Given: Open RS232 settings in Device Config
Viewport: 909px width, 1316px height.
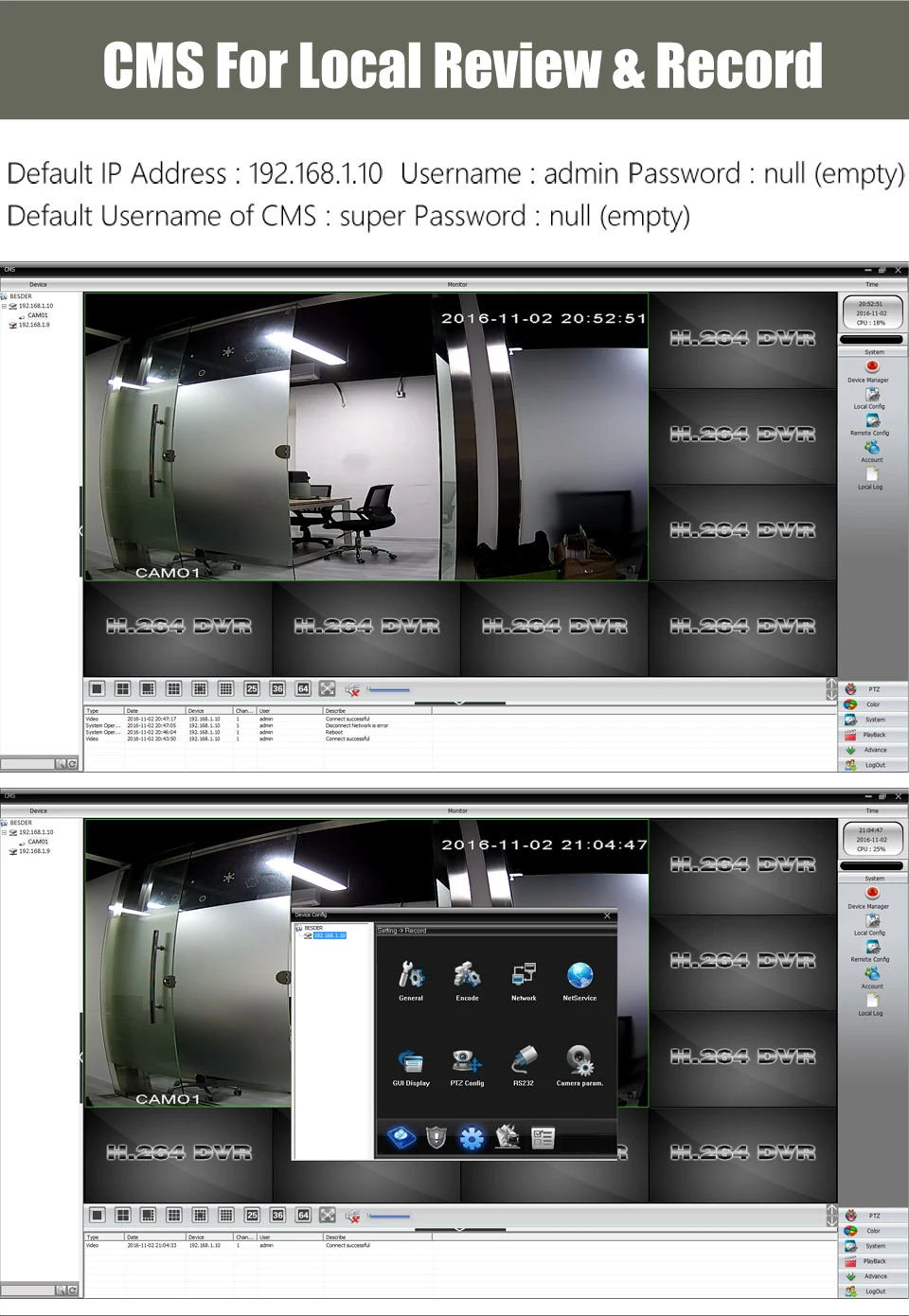Looking at the screenshot, I should pyautogui.click(x=524, y=1066).
